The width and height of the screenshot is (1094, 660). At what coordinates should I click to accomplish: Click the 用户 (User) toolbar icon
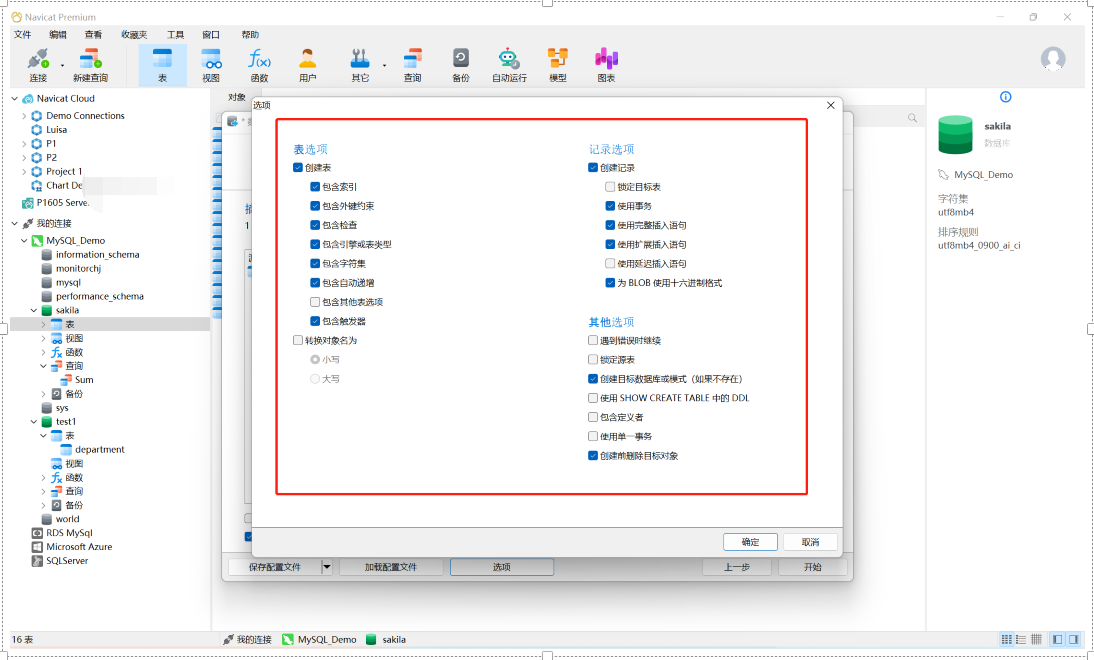[307, 59]
